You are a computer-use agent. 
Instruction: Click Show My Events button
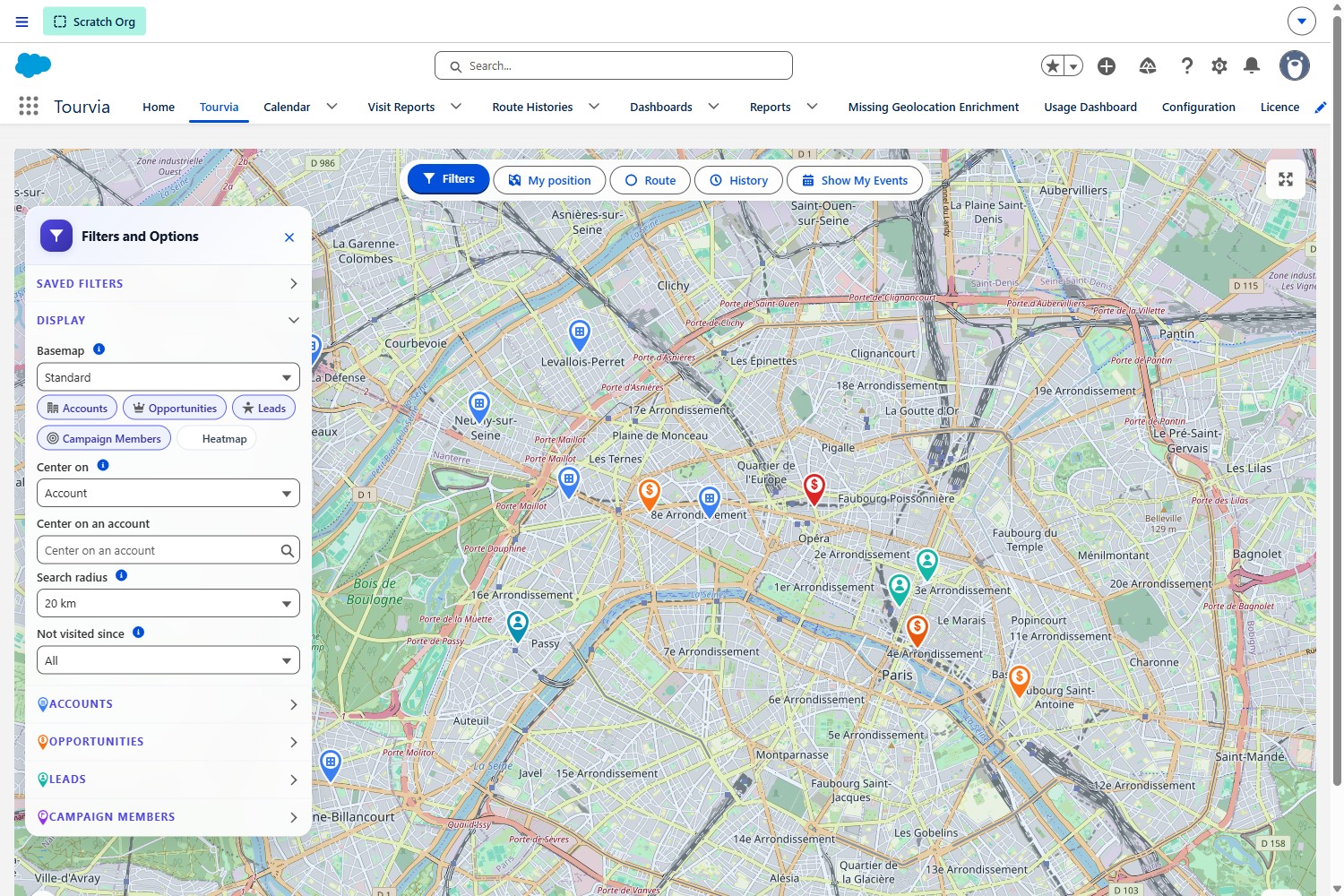click(855, 180)
